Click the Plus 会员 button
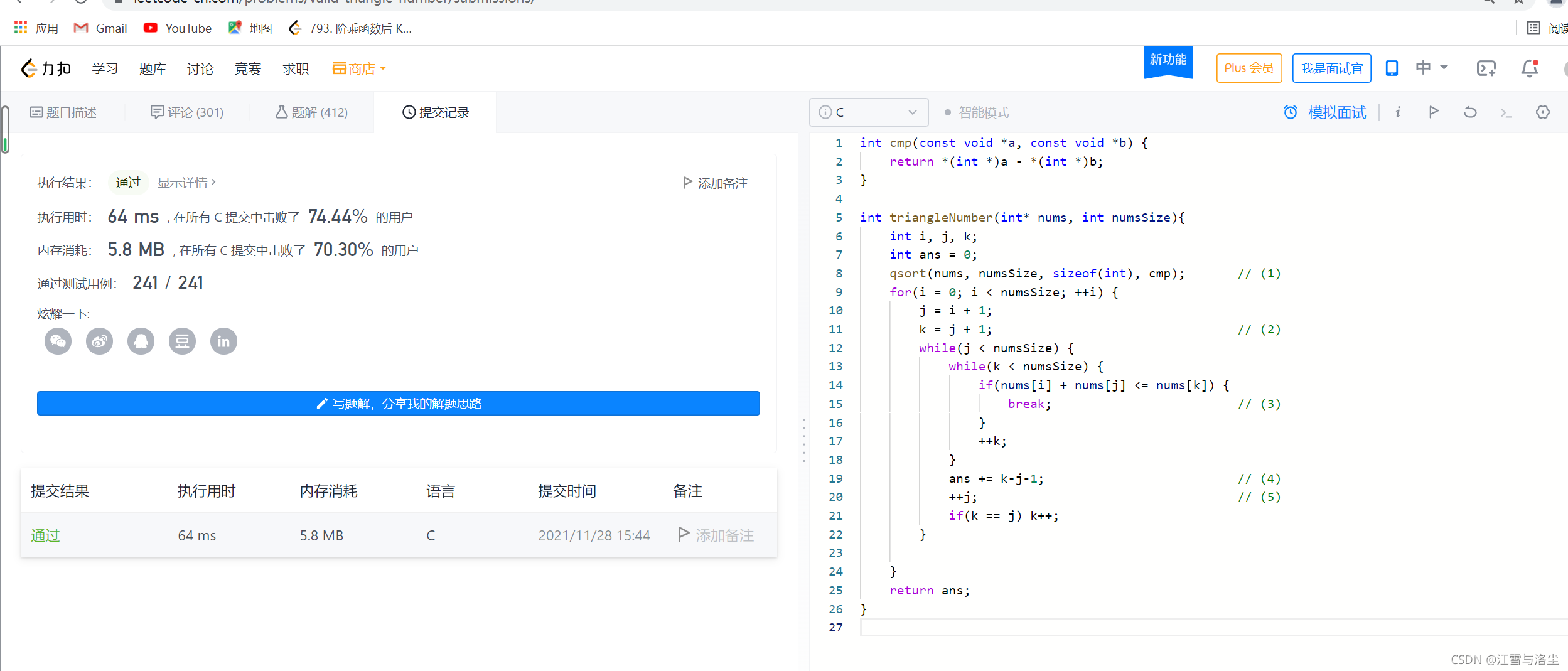 (1249, 68)
